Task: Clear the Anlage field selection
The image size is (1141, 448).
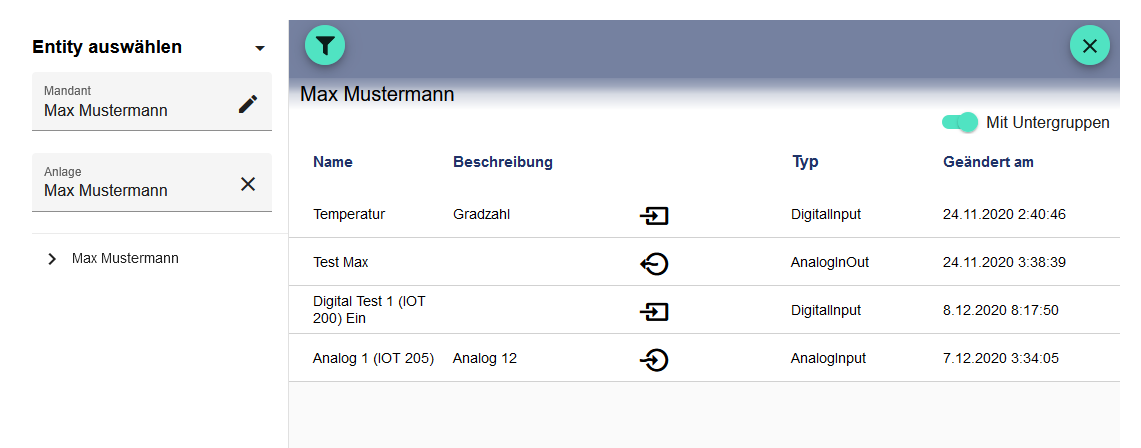Action: 248,184
